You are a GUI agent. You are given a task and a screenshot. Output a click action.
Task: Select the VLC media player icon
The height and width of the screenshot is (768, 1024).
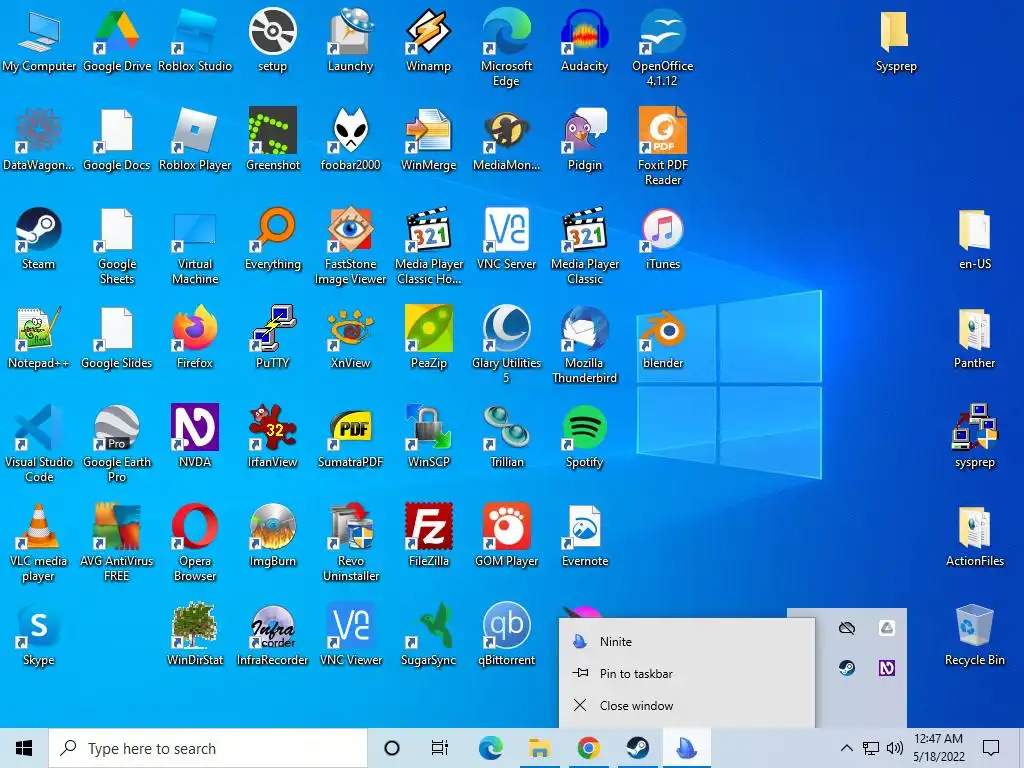pos(39,543)
